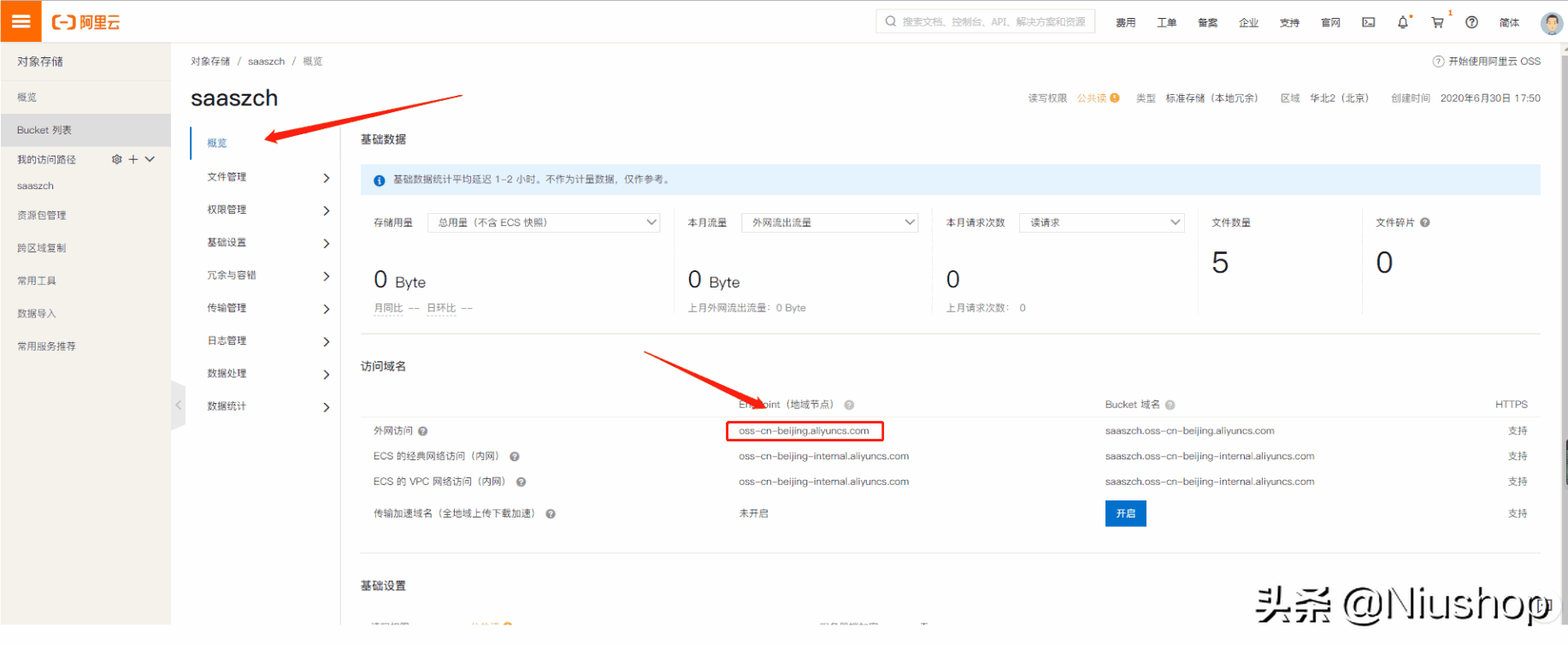This screenshot has width=1568, height=645.
Task: Click the 公共读 permission link
Action: (1091, 98)
